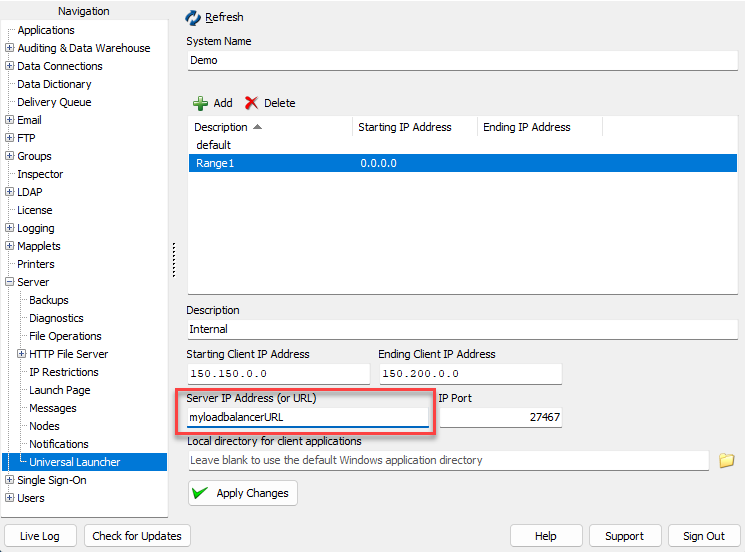
Task: Click the Server IP Address (or URL) field
Action: tap(308, 417)
